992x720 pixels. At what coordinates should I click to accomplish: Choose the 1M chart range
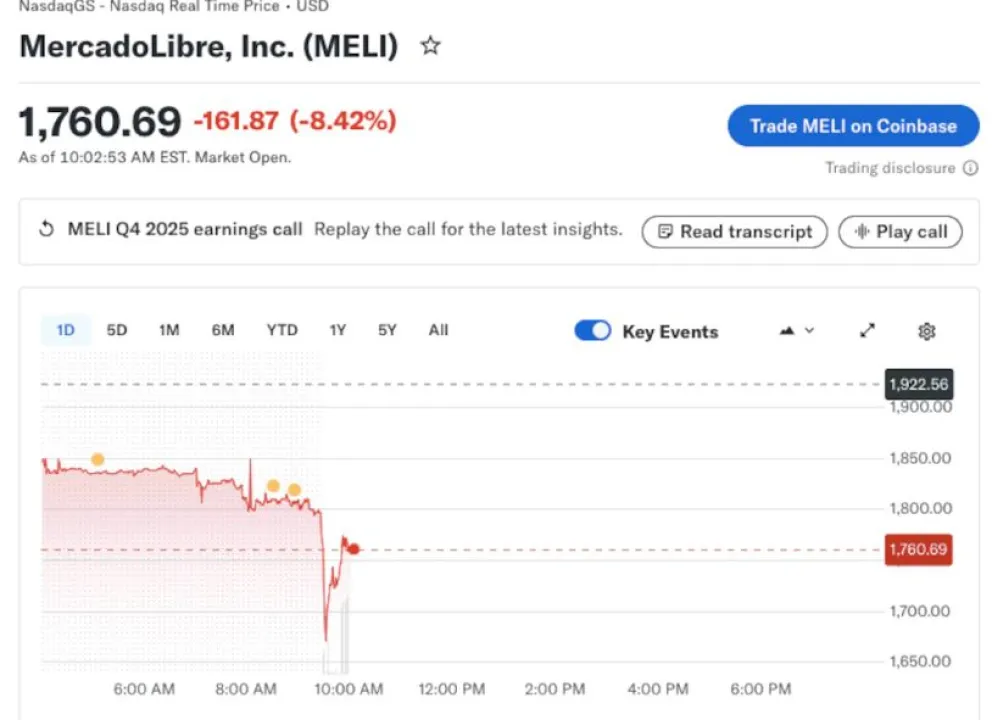coord(169,330)
